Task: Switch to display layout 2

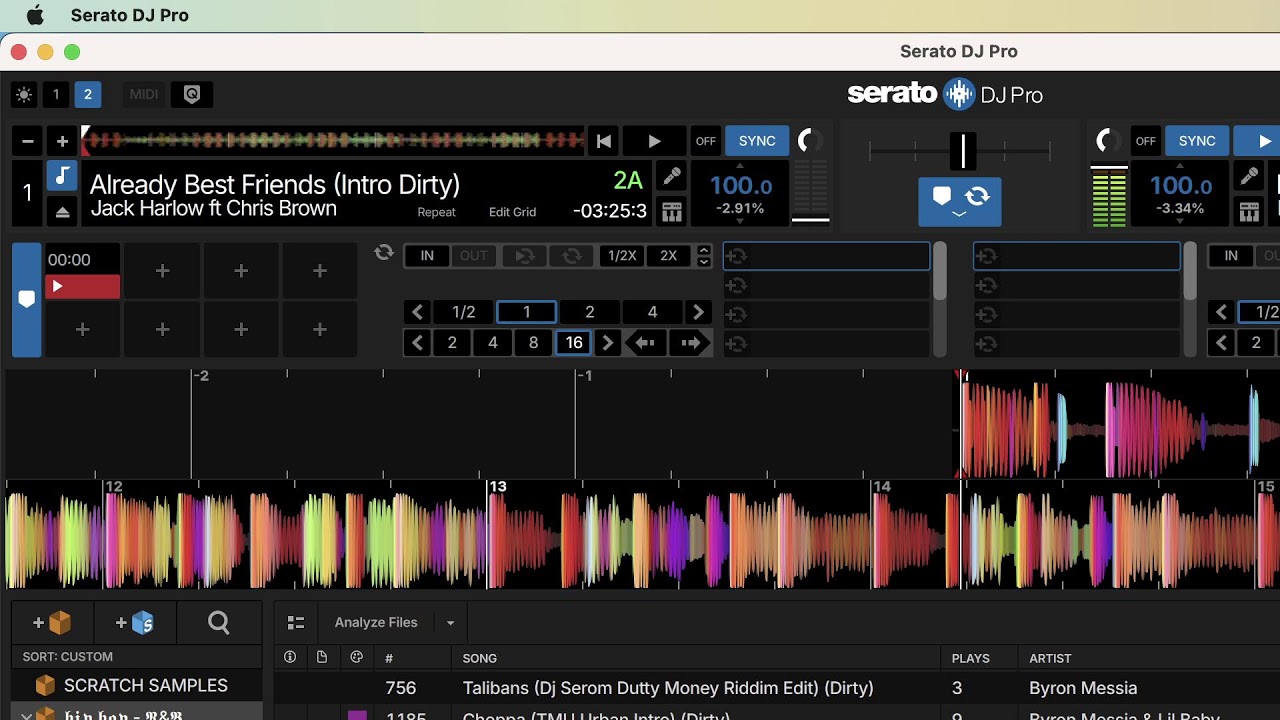Action: pyautogui.click(x=88, y=95)
